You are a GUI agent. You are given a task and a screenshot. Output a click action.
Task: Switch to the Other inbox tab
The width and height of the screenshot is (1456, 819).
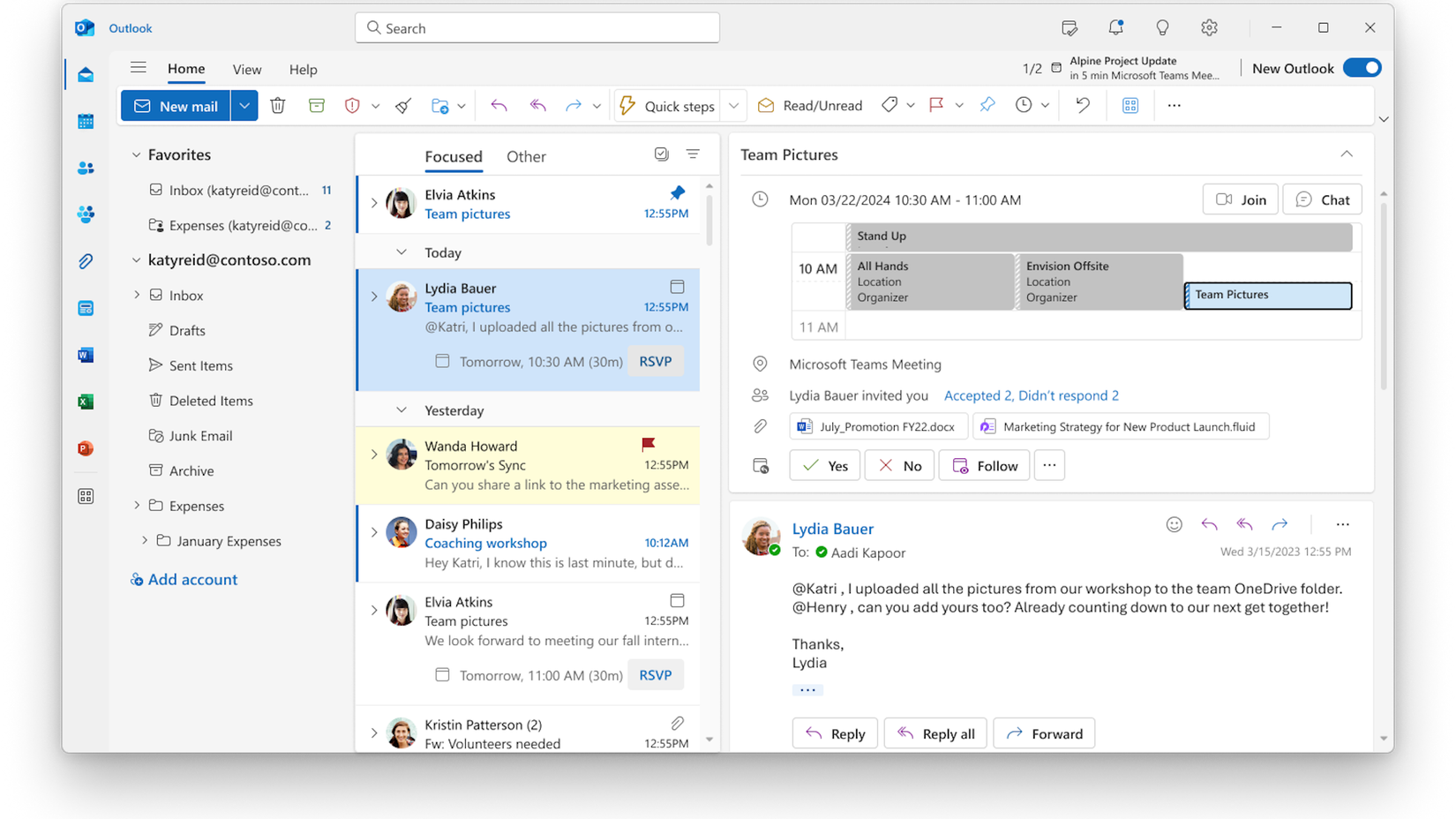point(526,156)
